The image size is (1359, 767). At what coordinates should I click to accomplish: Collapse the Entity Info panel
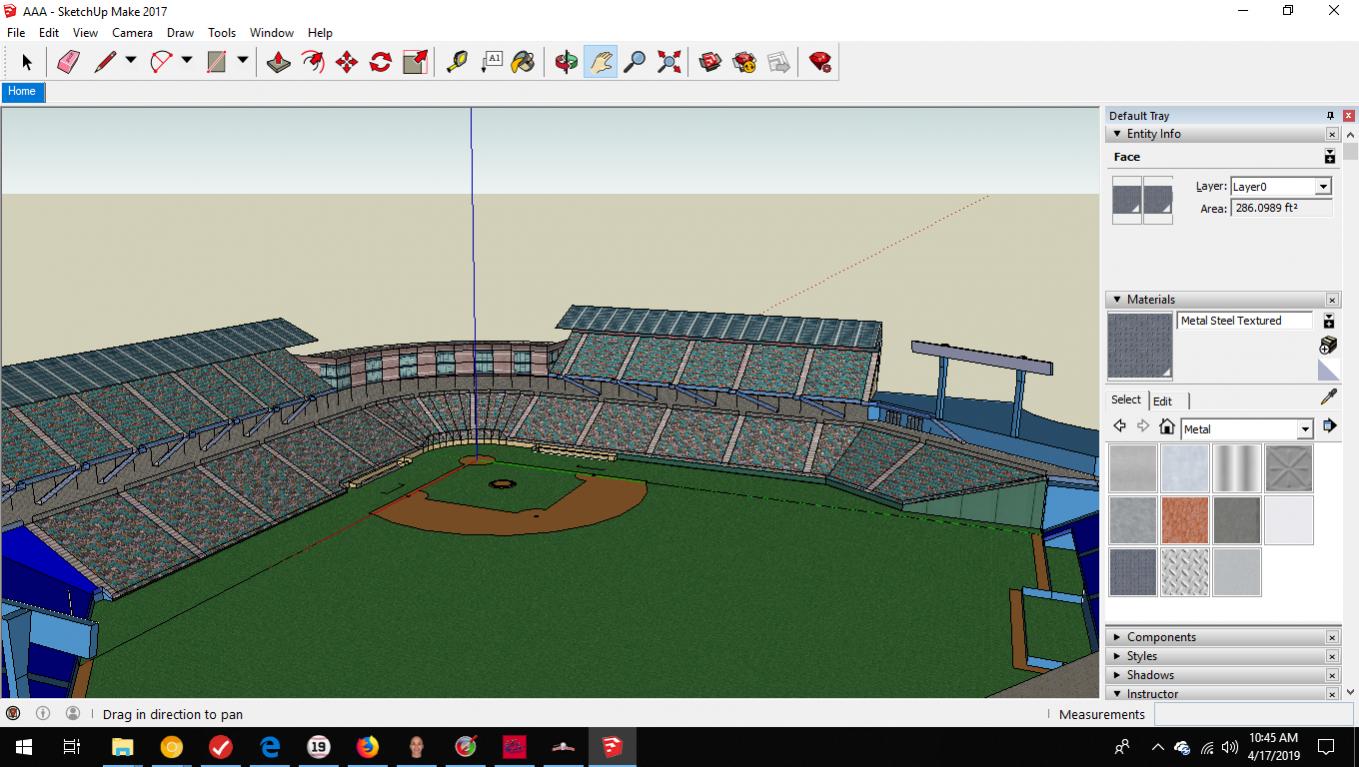pos(1117,134)
